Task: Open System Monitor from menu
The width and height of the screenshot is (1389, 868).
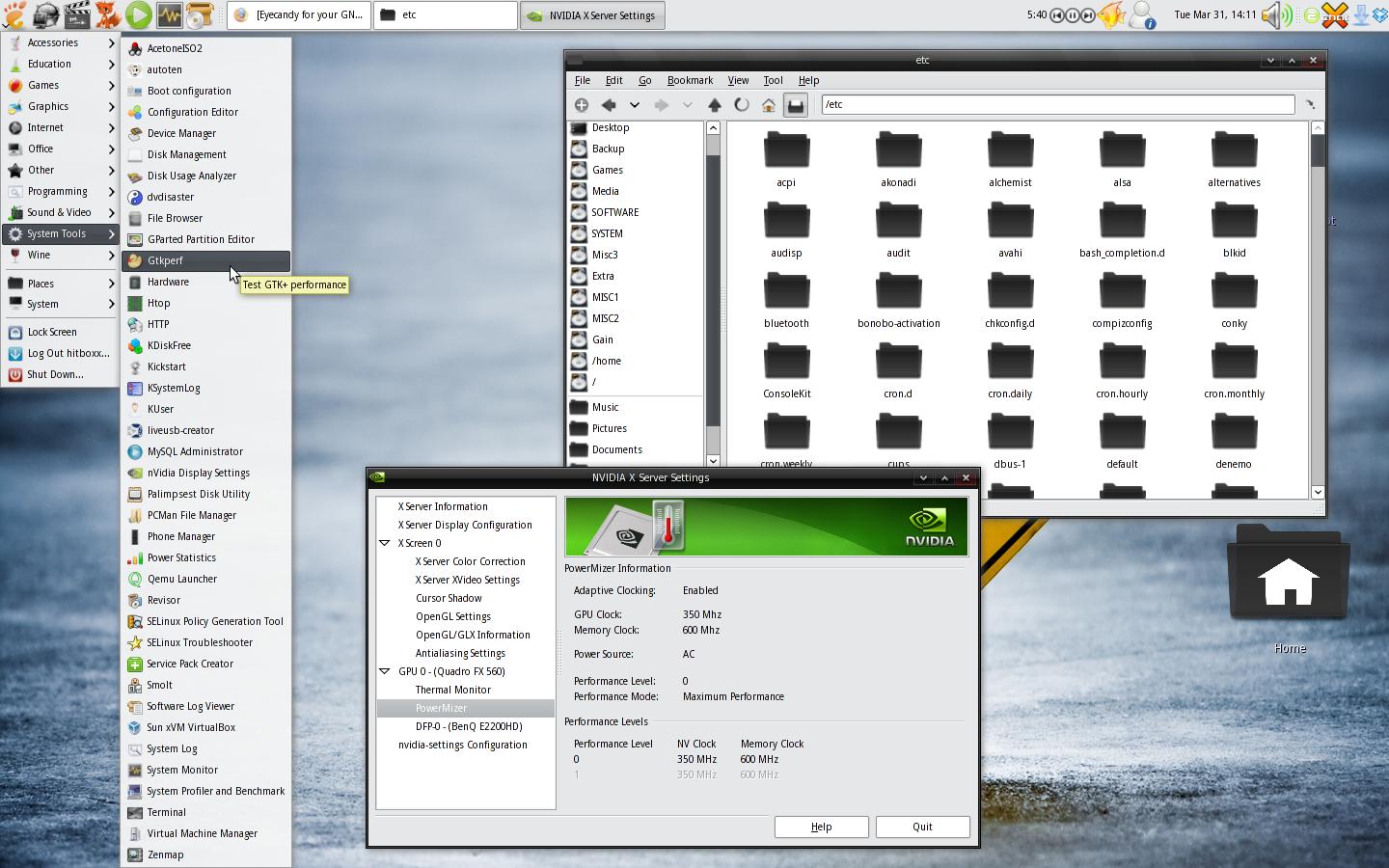Action: (x=205, y=770)
